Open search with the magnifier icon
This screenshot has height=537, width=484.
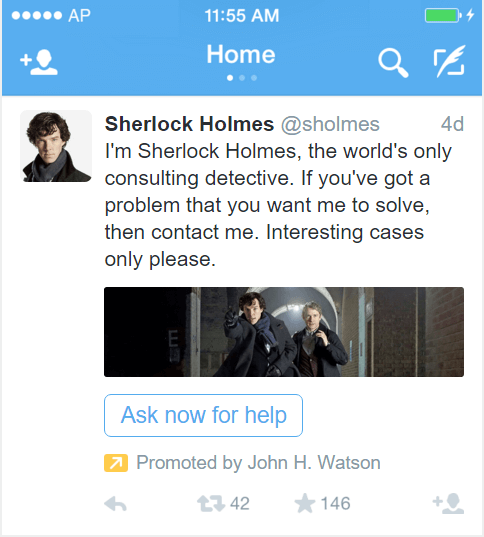[x=393, y=63]
